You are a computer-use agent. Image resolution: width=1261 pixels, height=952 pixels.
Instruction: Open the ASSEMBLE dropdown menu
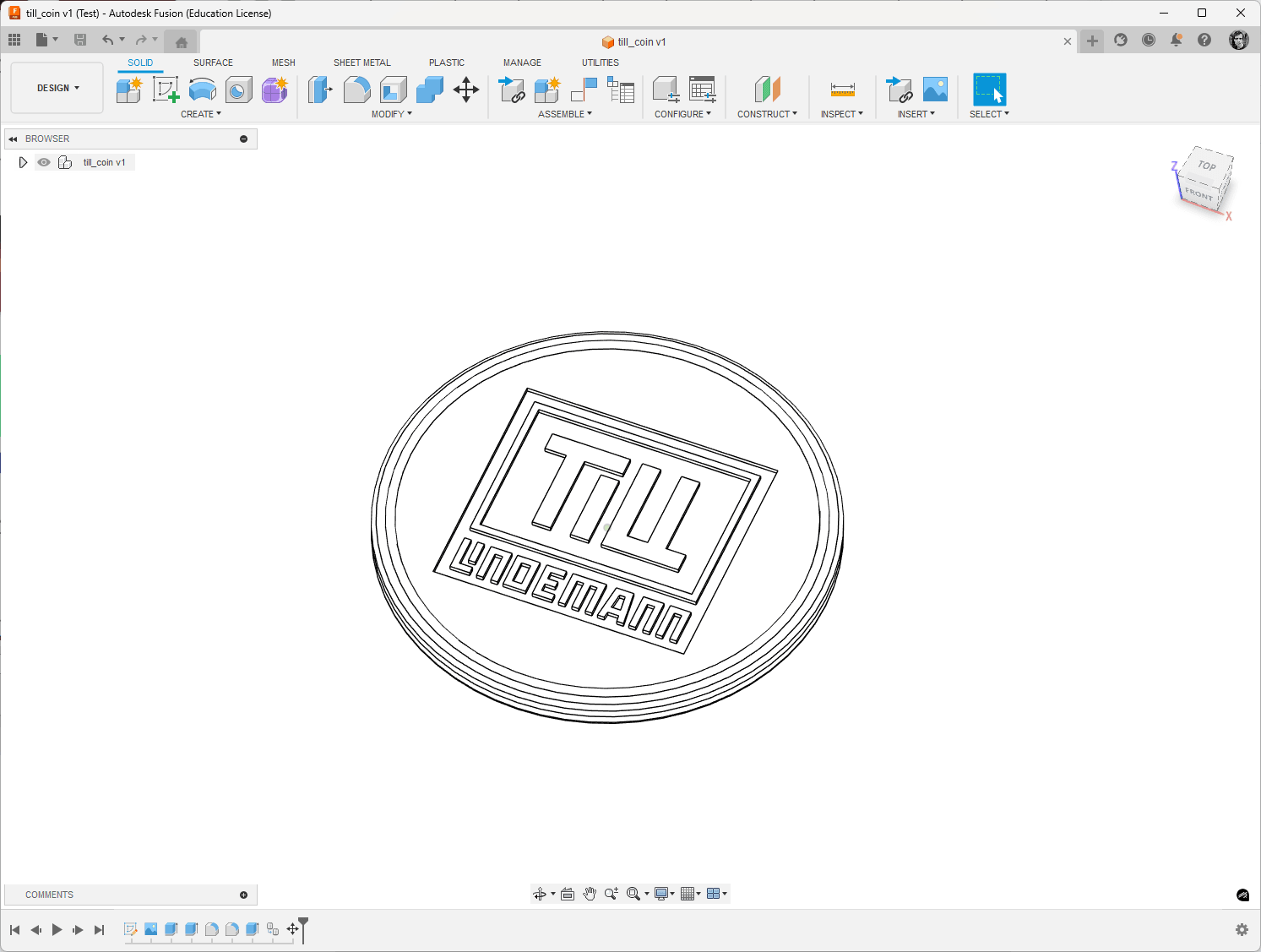click(565, 114)
